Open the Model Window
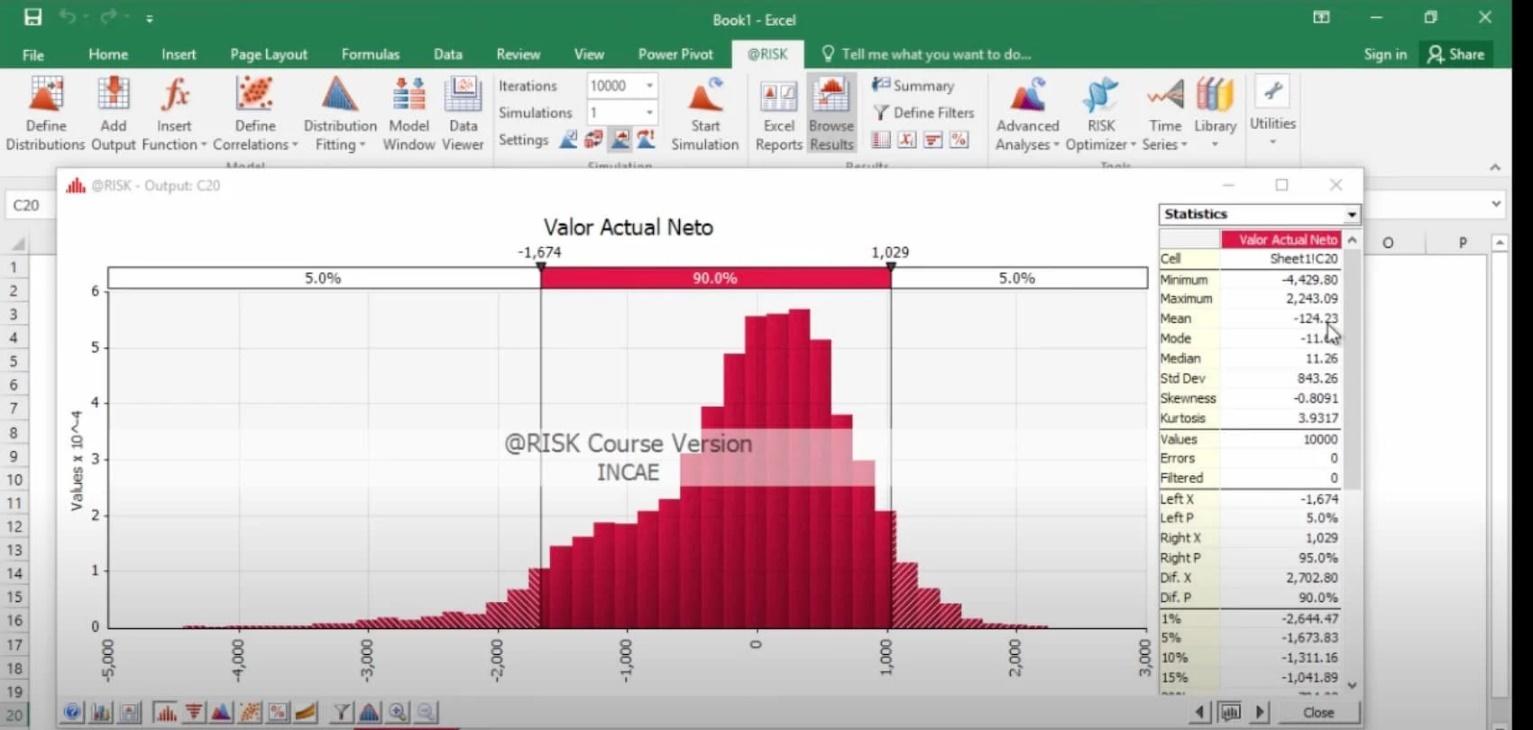Image resolution: width=1533 pixels, height=730 pixels. coord(408,113)
